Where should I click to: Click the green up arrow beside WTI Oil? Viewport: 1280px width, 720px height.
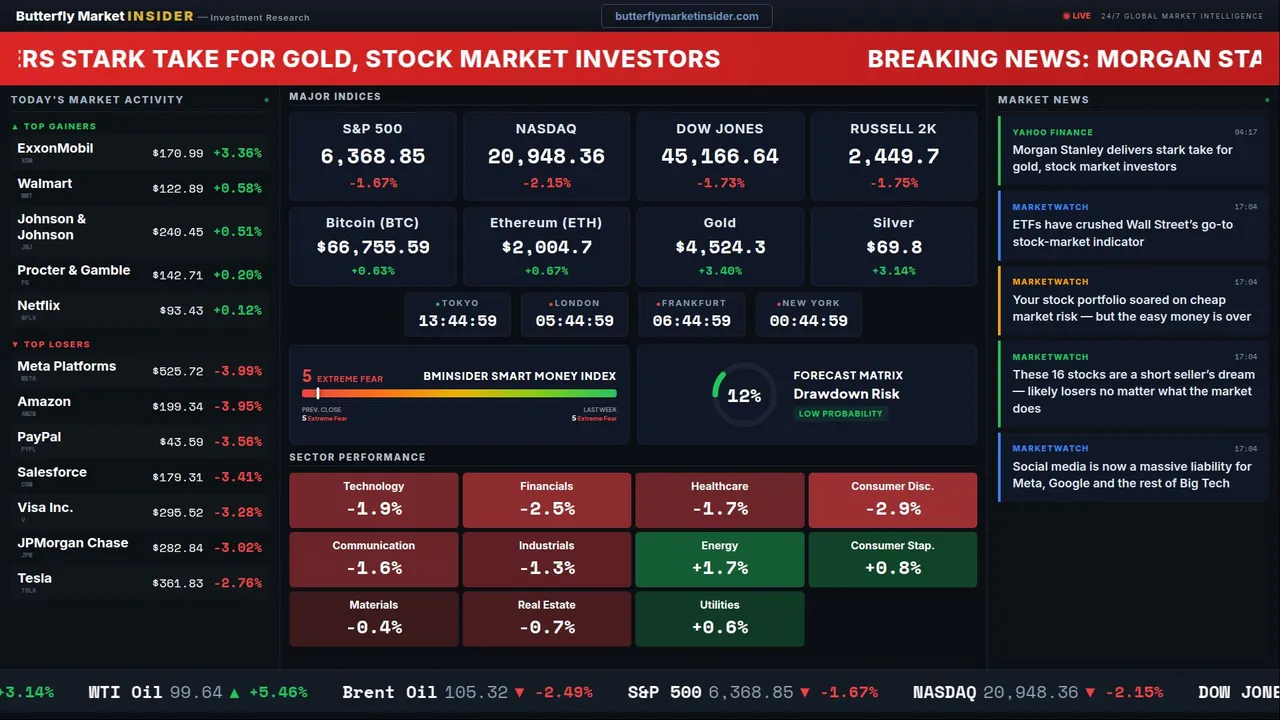(x=234, y=692)
